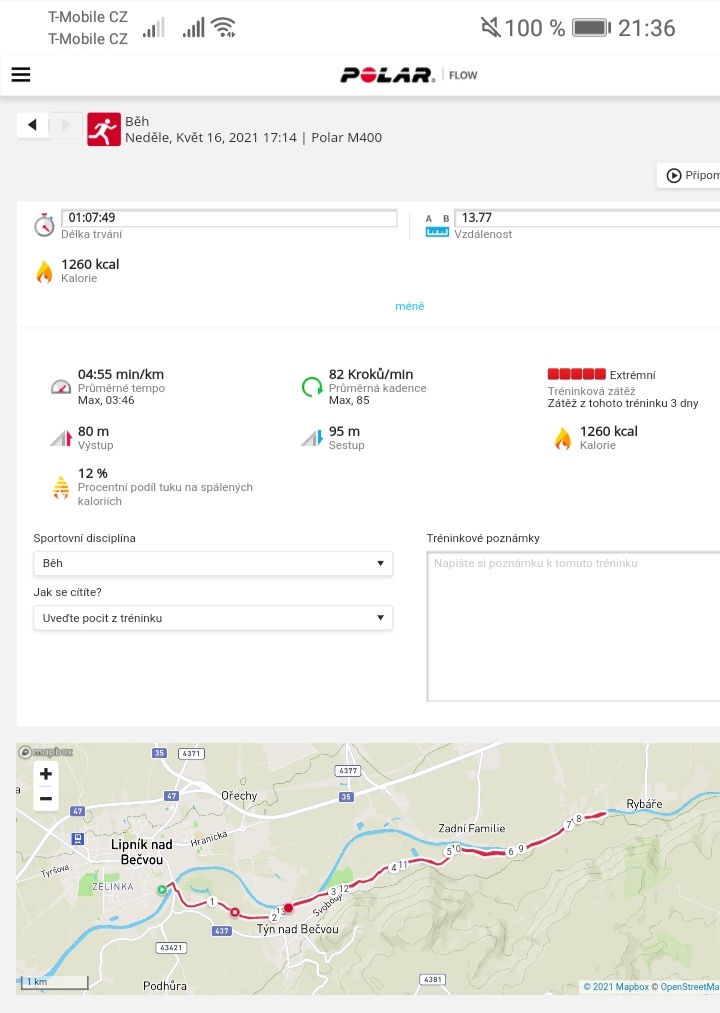Viewport: 720px width, 1013px height.
Task: Click kilometer marker 1 on route
Action: click(x=211, y=901)
